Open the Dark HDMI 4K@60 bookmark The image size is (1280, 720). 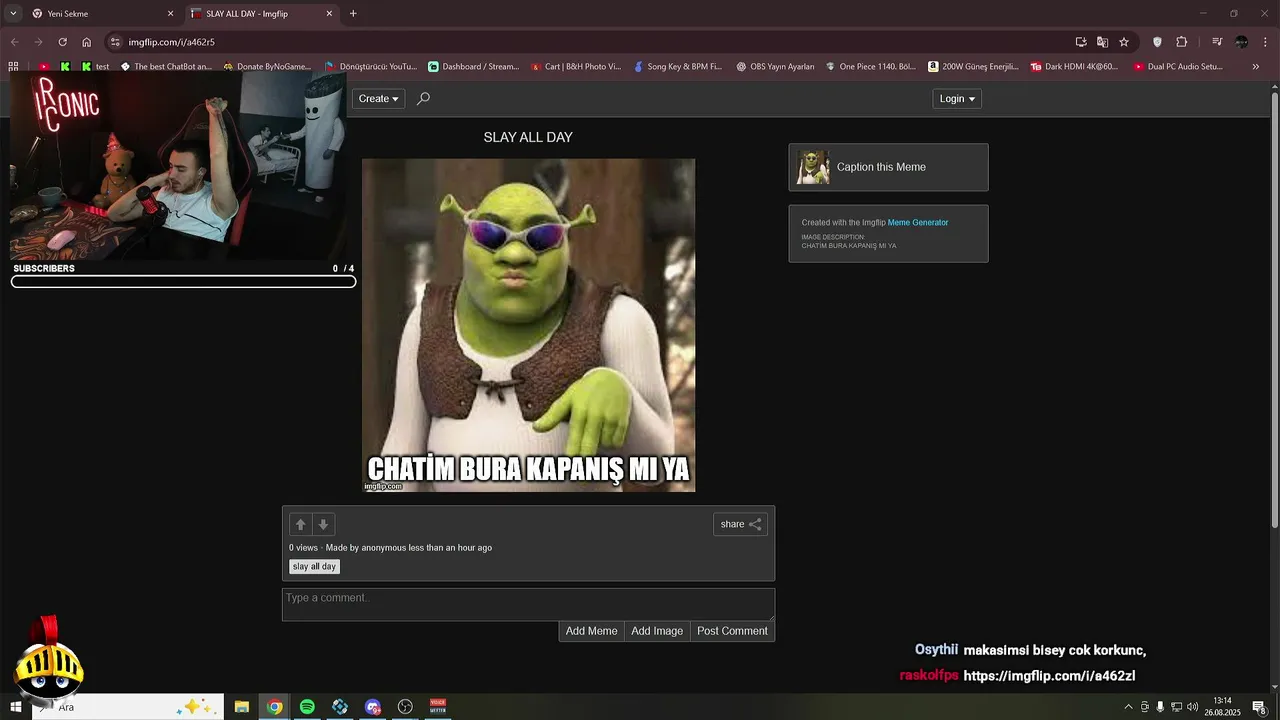[1074, 67]
